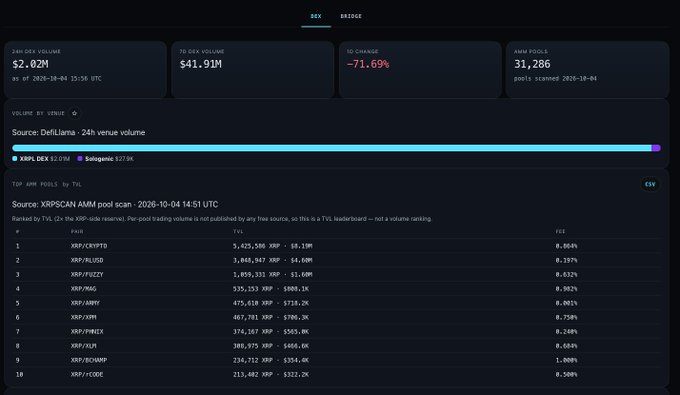
Task: Click the $4.60M TVL value
Action: pyautogui.click(x=301, y=260)
